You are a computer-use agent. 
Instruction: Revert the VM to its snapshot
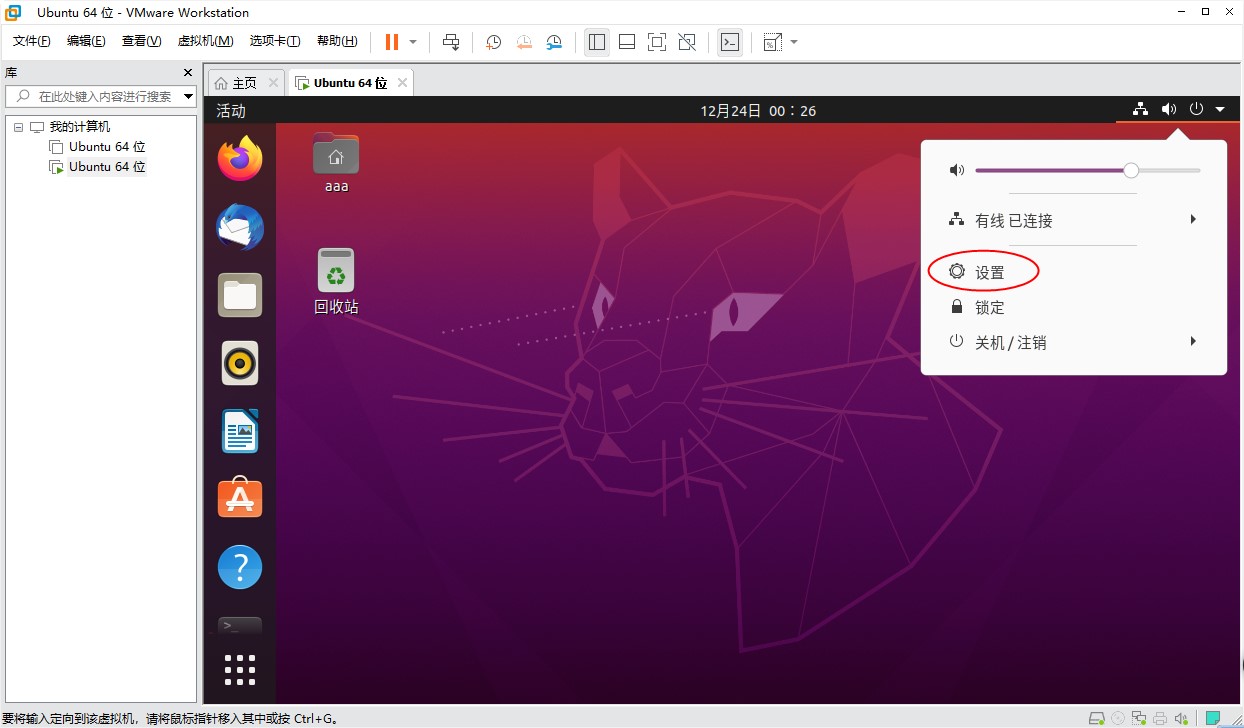523,42
